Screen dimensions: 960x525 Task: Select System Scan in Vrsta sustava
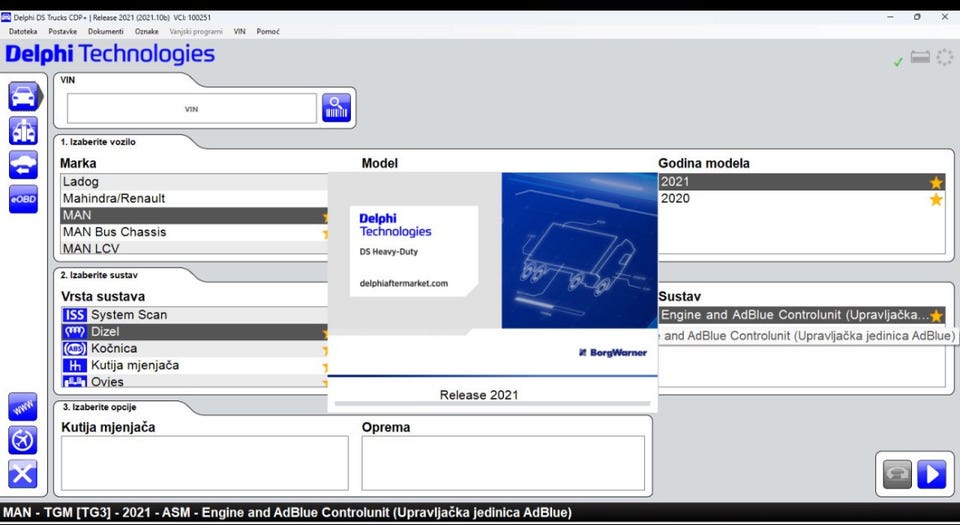pos(129,315)
